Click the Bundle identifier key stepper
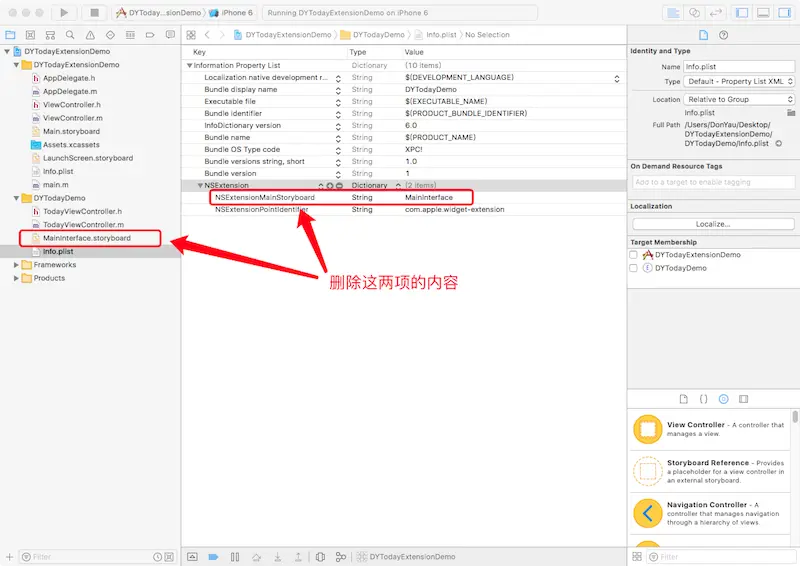 coord(338,114)
